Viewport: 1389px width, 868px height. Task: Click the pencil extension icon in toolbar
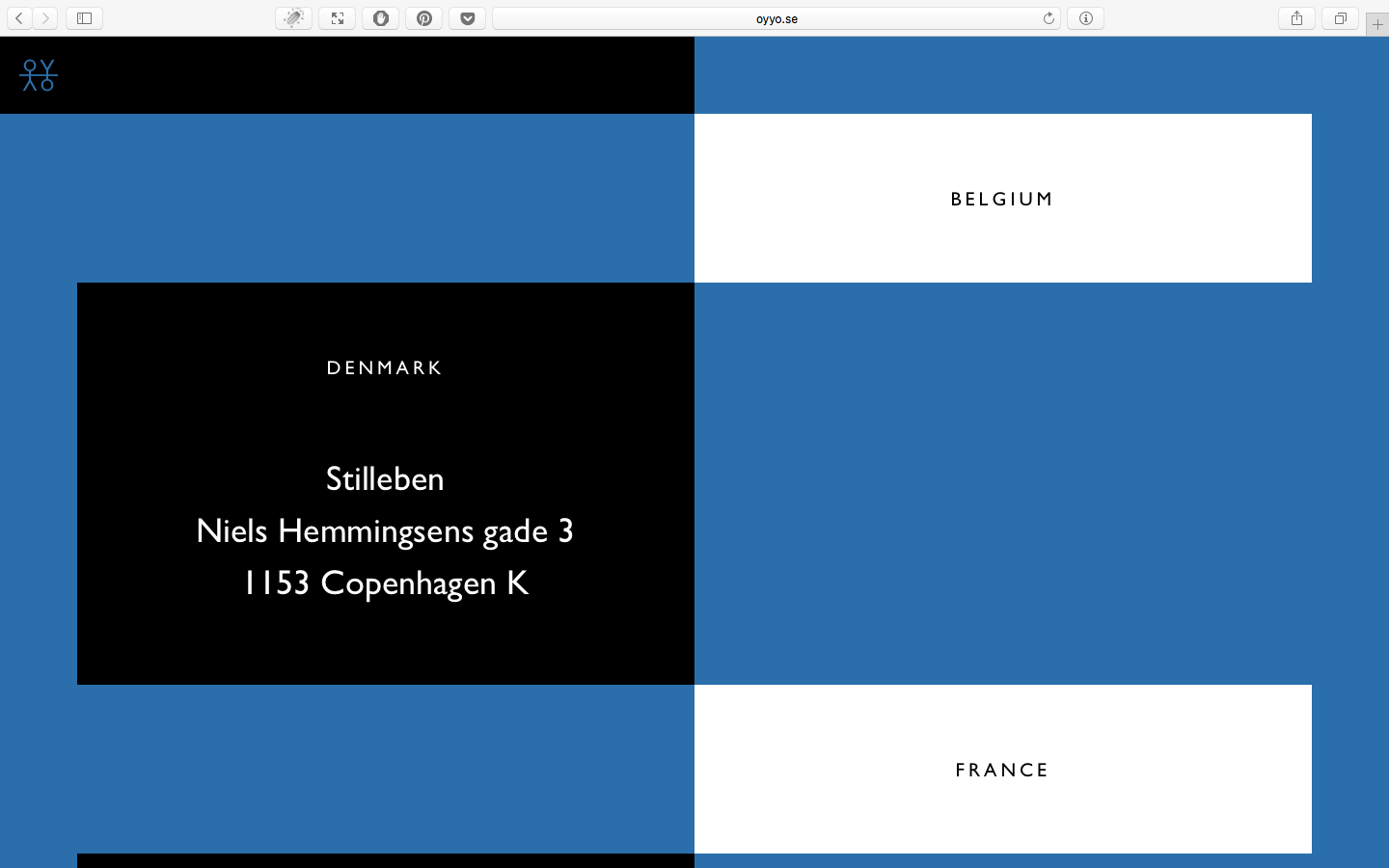pyautogui.click(x=294, y=18)
